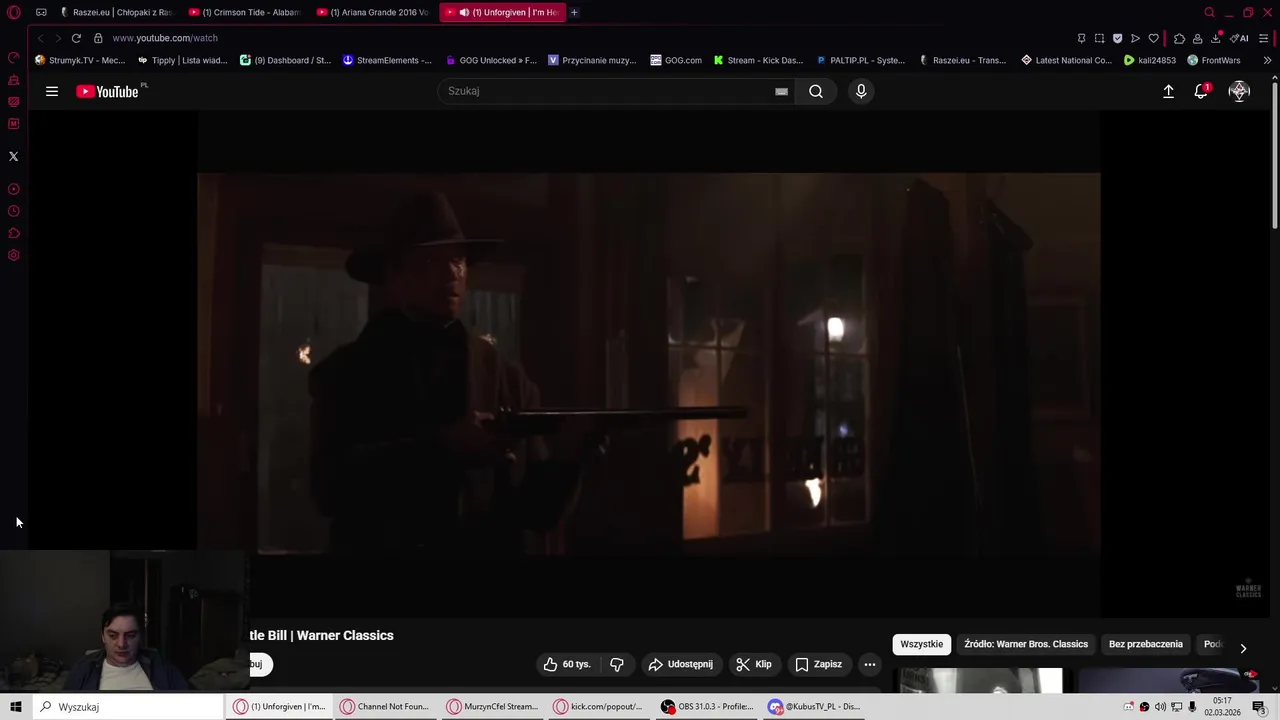Switch to the Ariana Grande 2016 tab
The width and height of the screenshot is (1280, 720).
coord(373,12)
